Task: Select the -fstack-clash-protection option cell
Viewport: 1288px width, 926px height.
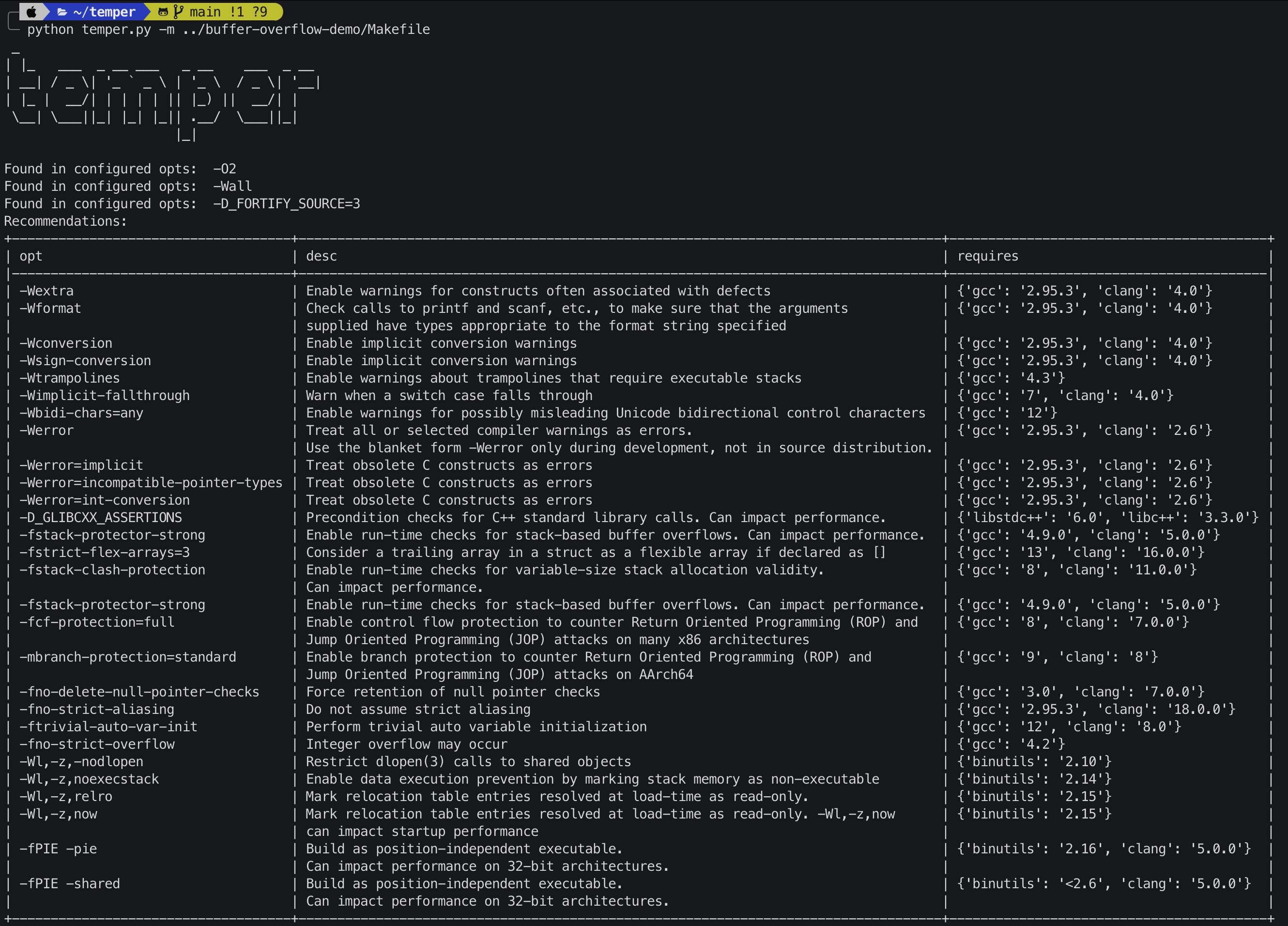Action: pos(112,570)
